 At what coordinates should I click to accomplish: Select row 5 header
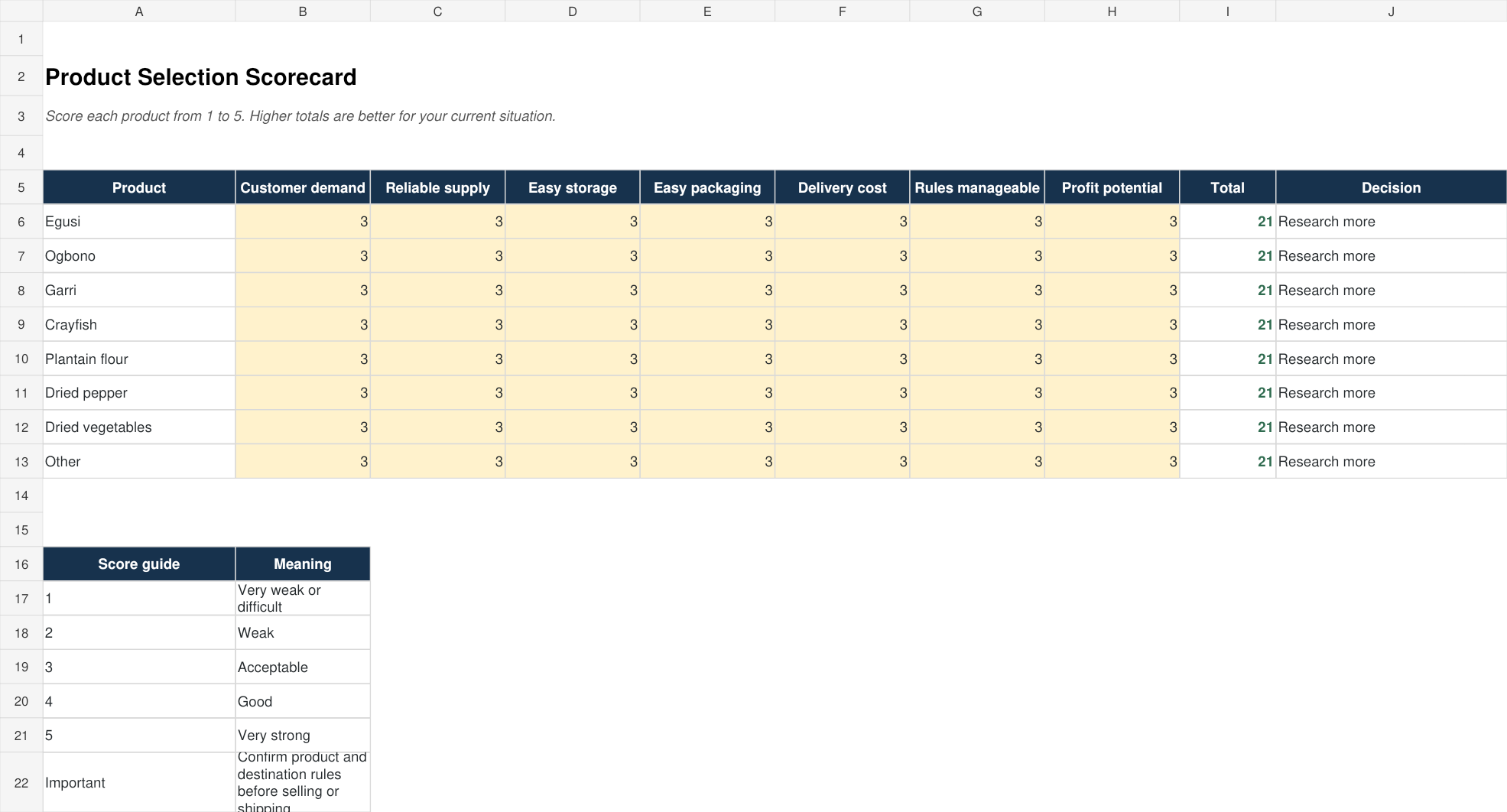point(21,187)
